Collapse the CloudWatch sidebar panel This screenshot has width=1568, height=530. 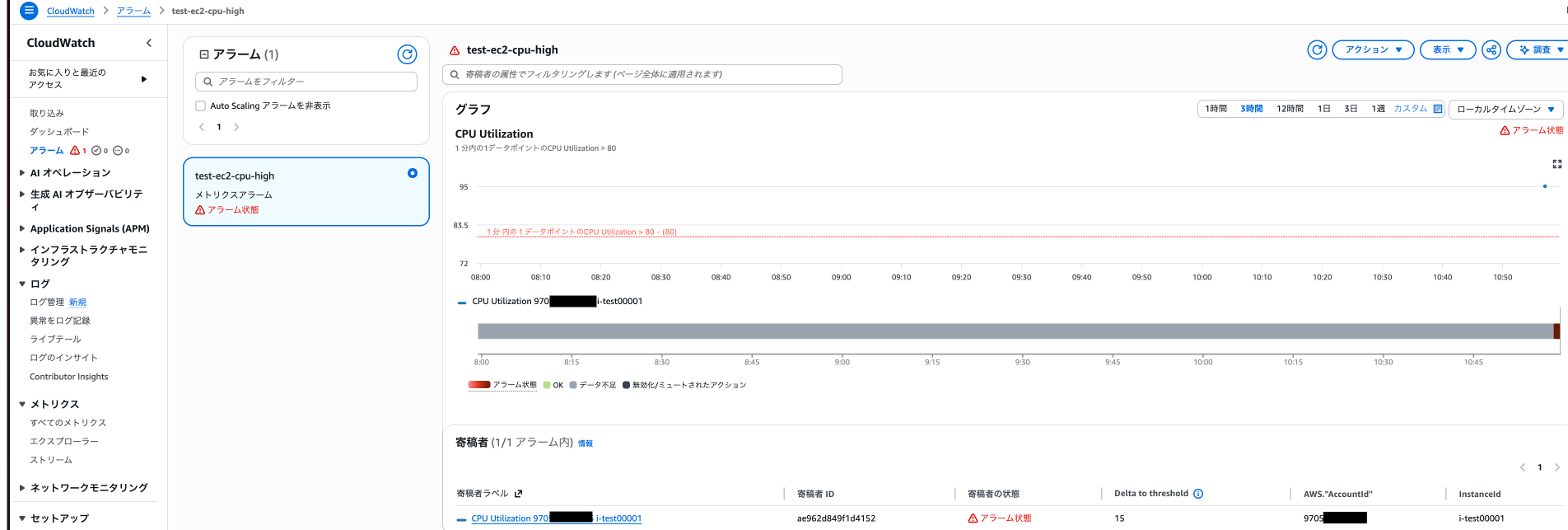coord(149,43)
